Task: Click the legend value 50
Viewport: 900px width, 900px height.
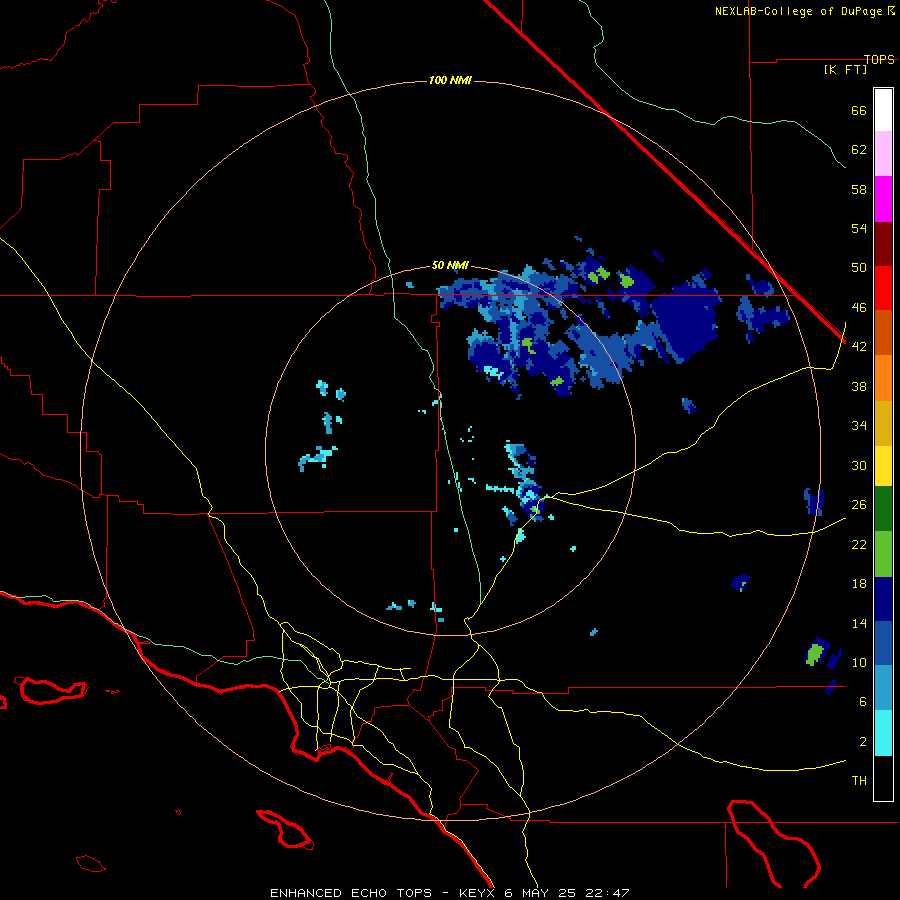Action: tap(859, 267)
